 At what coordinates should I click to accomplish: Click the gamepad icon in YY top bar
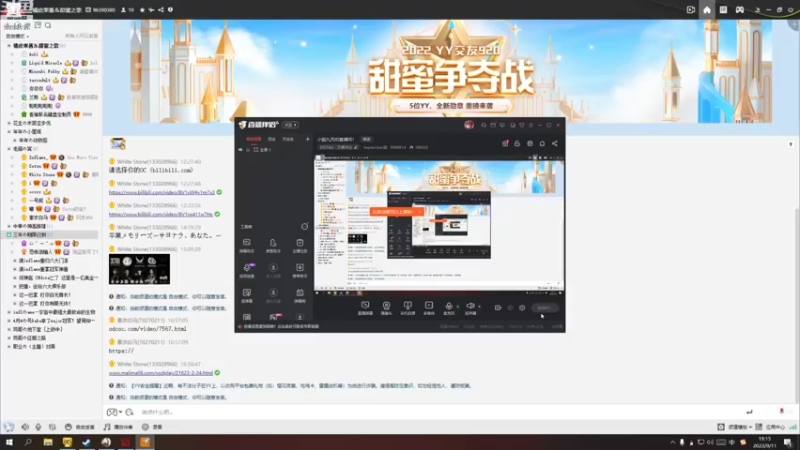[739, 10]
